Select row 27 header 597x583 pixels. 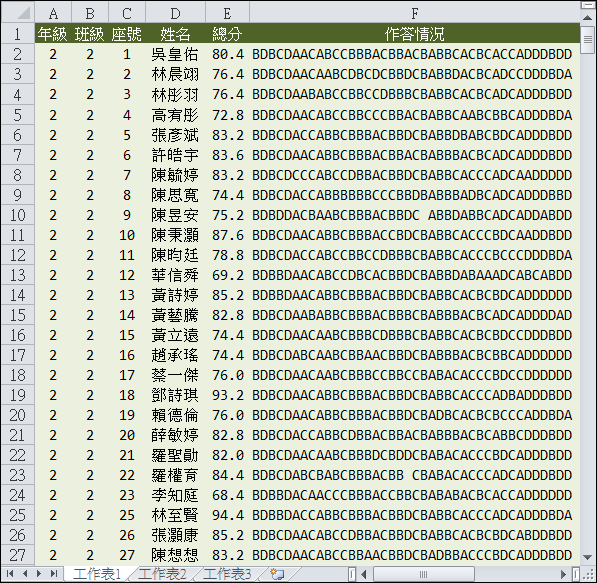coord(18,555)
